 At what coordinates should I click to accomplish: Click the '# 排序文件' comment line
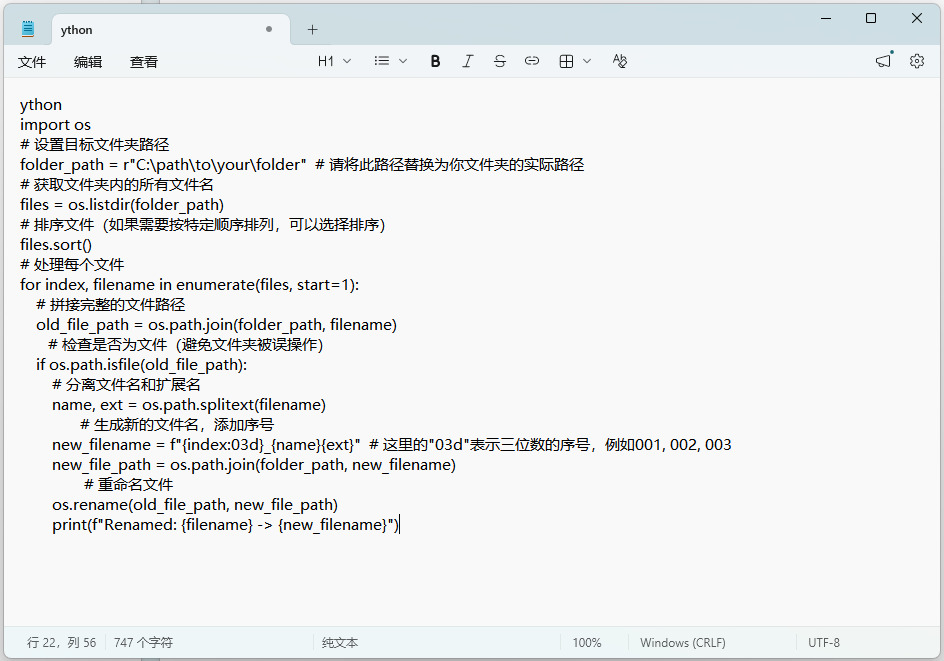(202, 225)
